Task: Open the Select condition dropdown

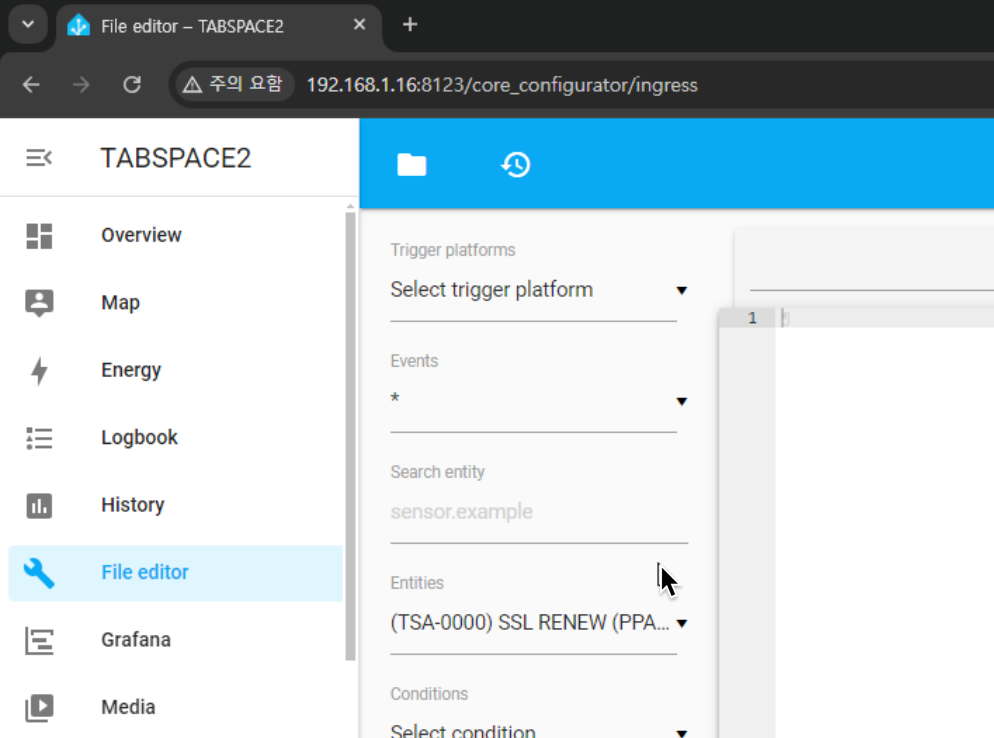Action: pos(539,730)
